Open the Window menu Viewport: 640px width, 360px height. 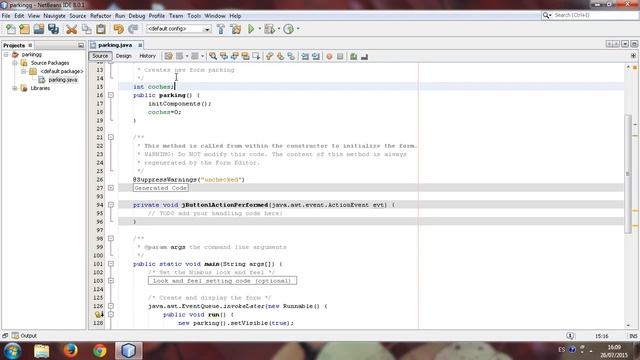click(x=215, y=16)
